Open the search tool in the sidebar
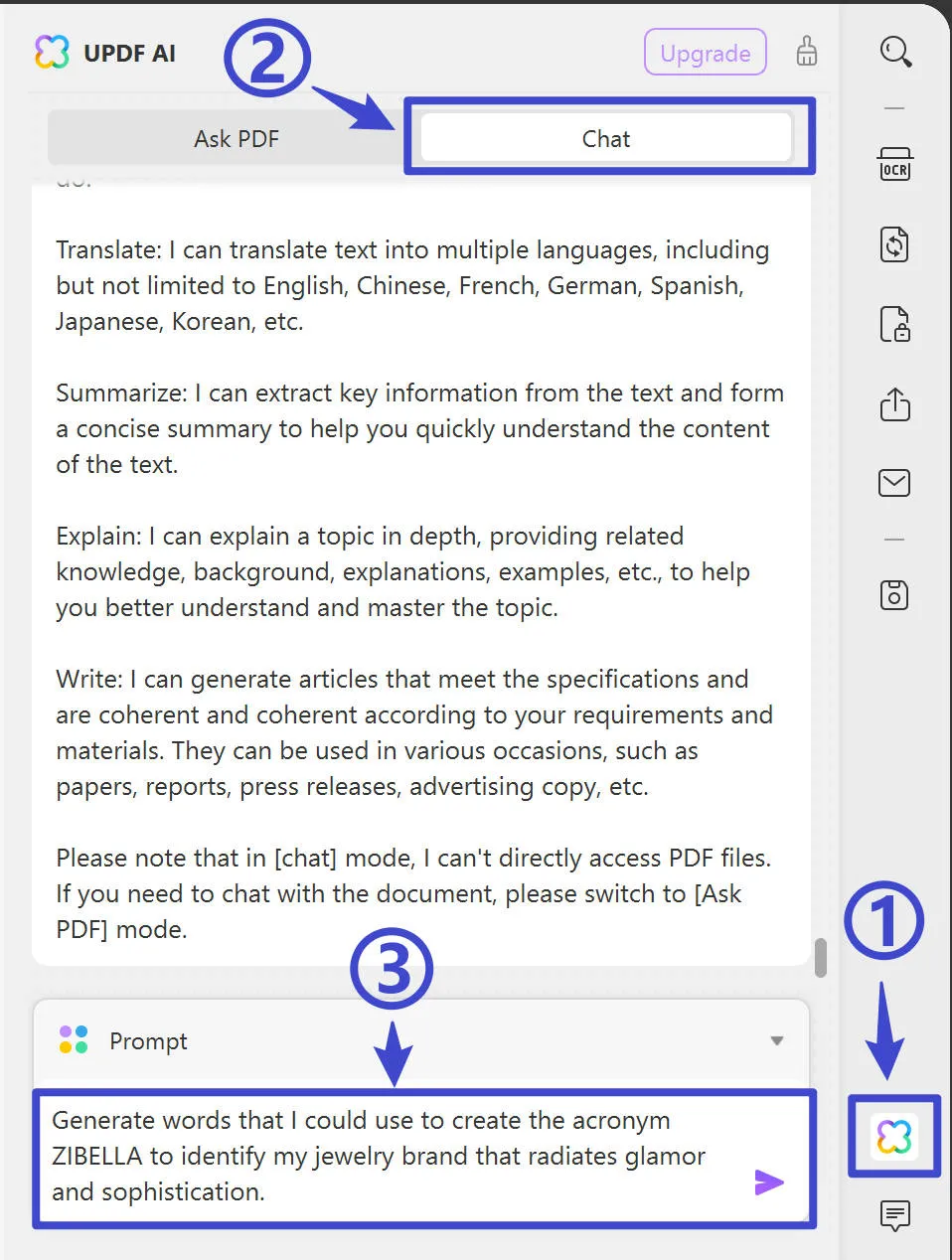 tap(893, 52)
